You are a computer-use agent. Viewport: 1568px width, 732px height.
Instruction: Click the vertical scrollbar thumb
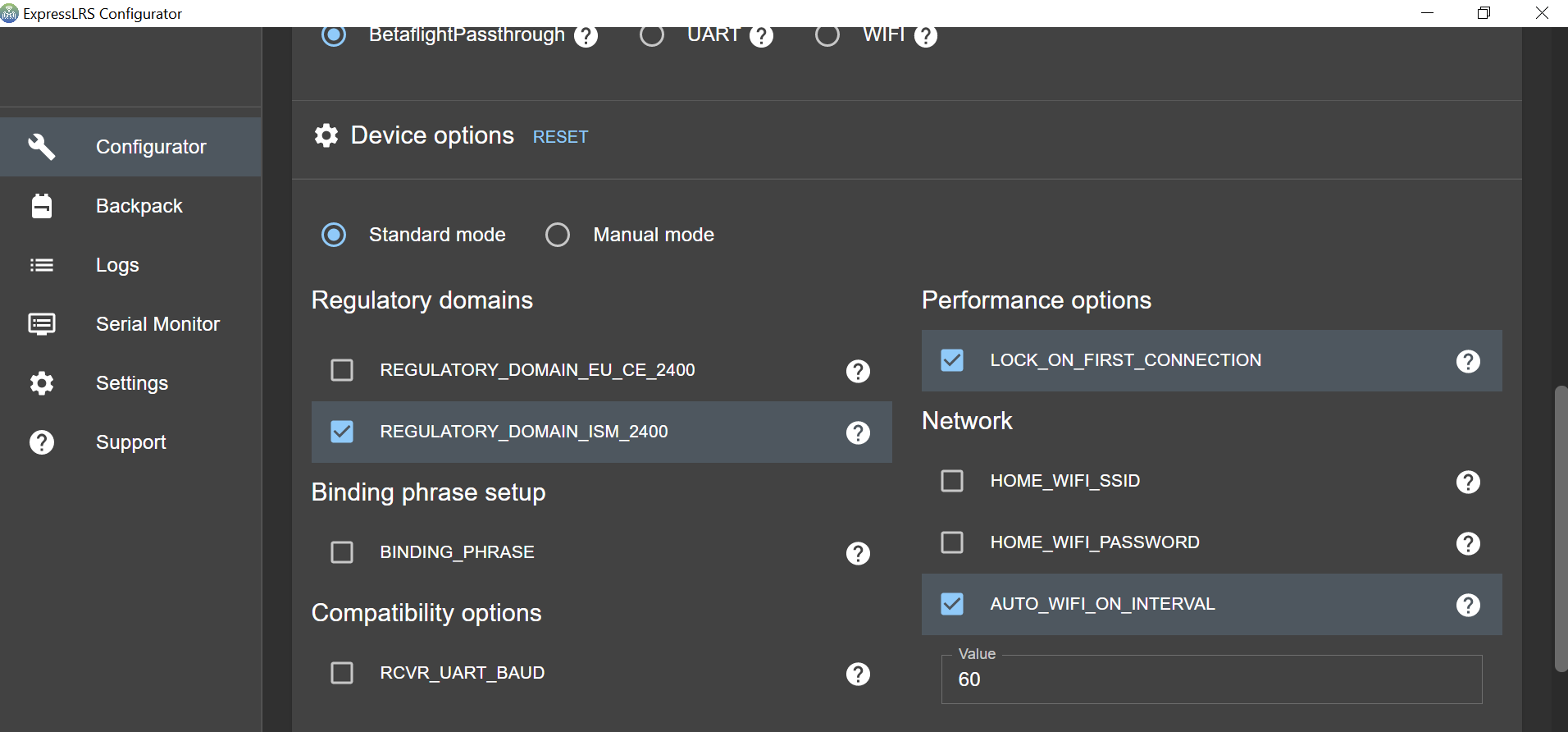[1561, 529]
